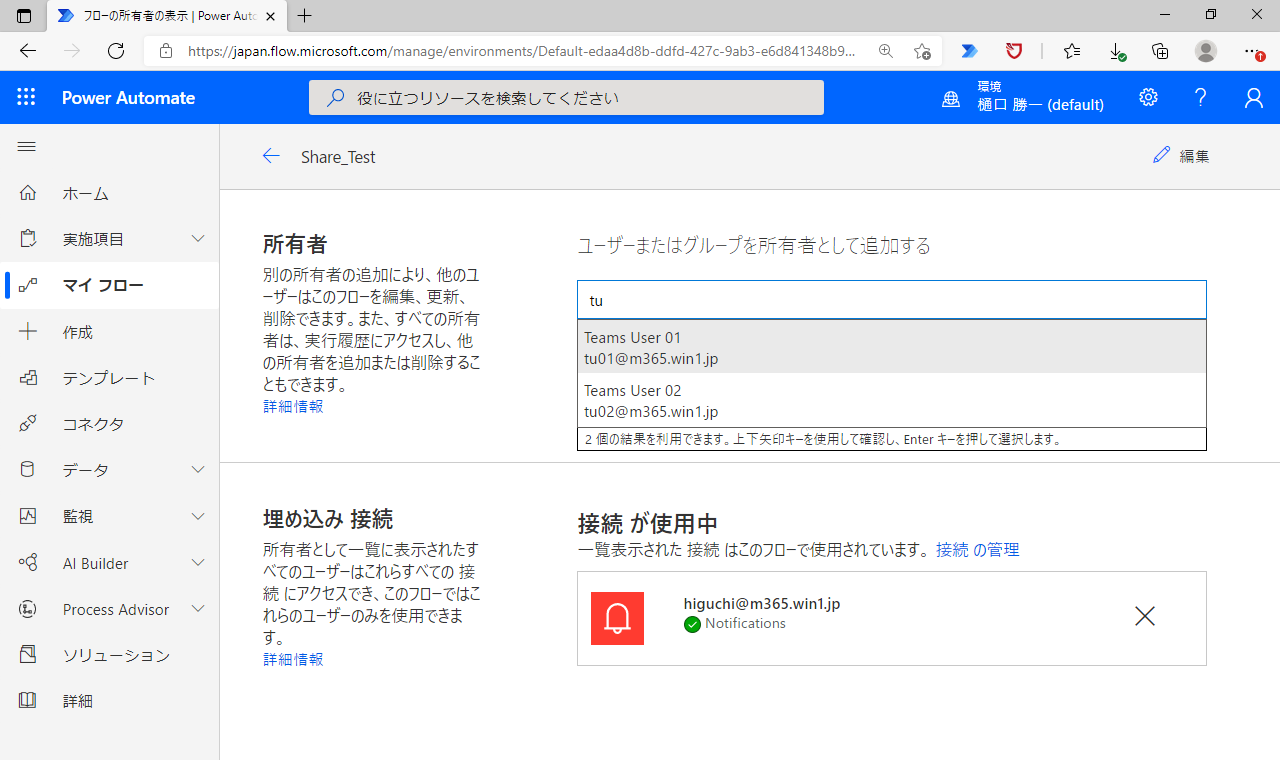Open 詳細情報 link under 所有者
This screenshot has height=760, width=1280.
tap(293, 406)
